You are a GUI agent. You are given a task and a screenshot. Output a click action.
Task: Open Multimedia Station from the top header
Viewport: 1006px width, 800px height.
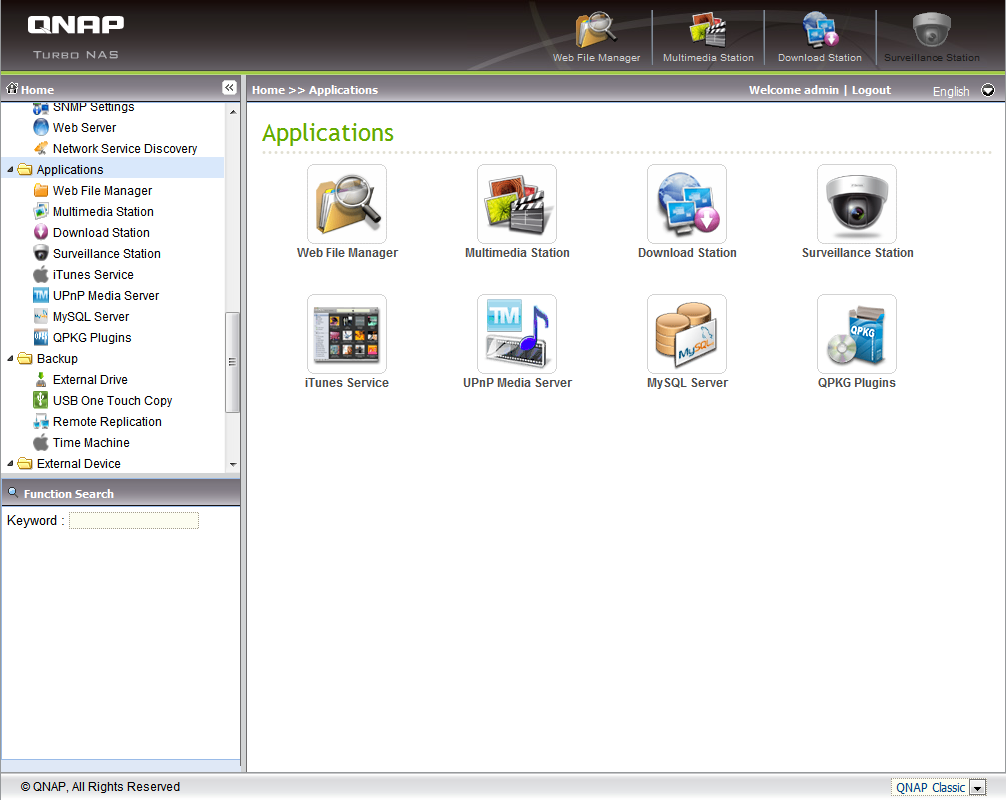708,37
